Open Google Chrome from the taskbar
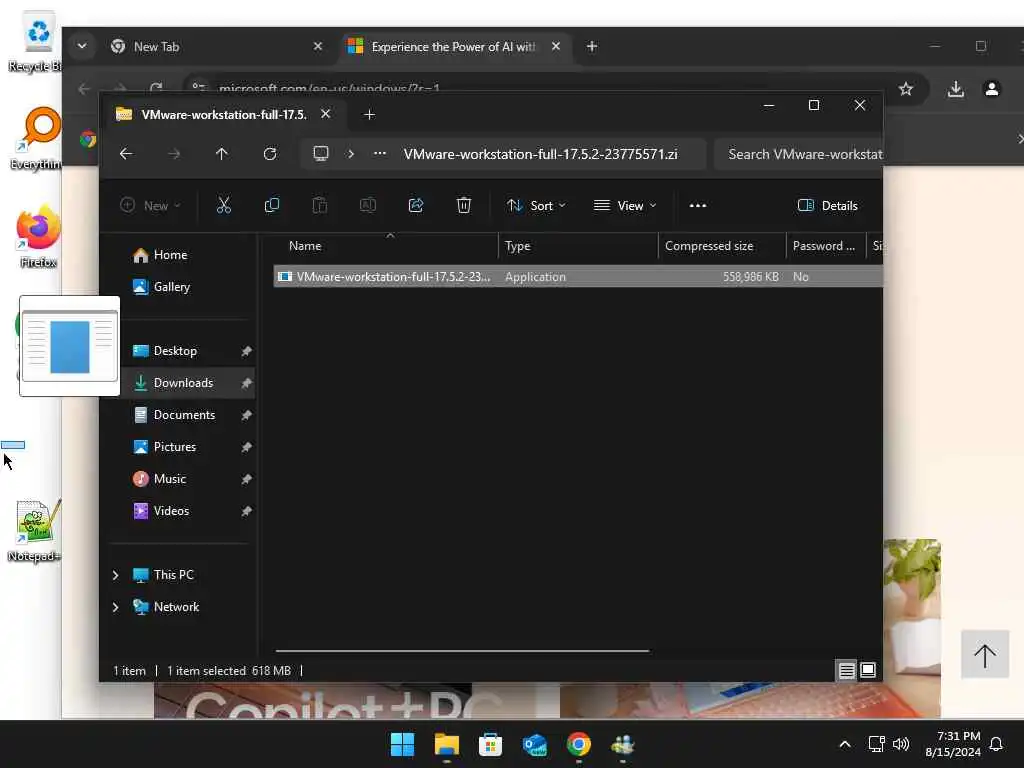 coord(579,744)
